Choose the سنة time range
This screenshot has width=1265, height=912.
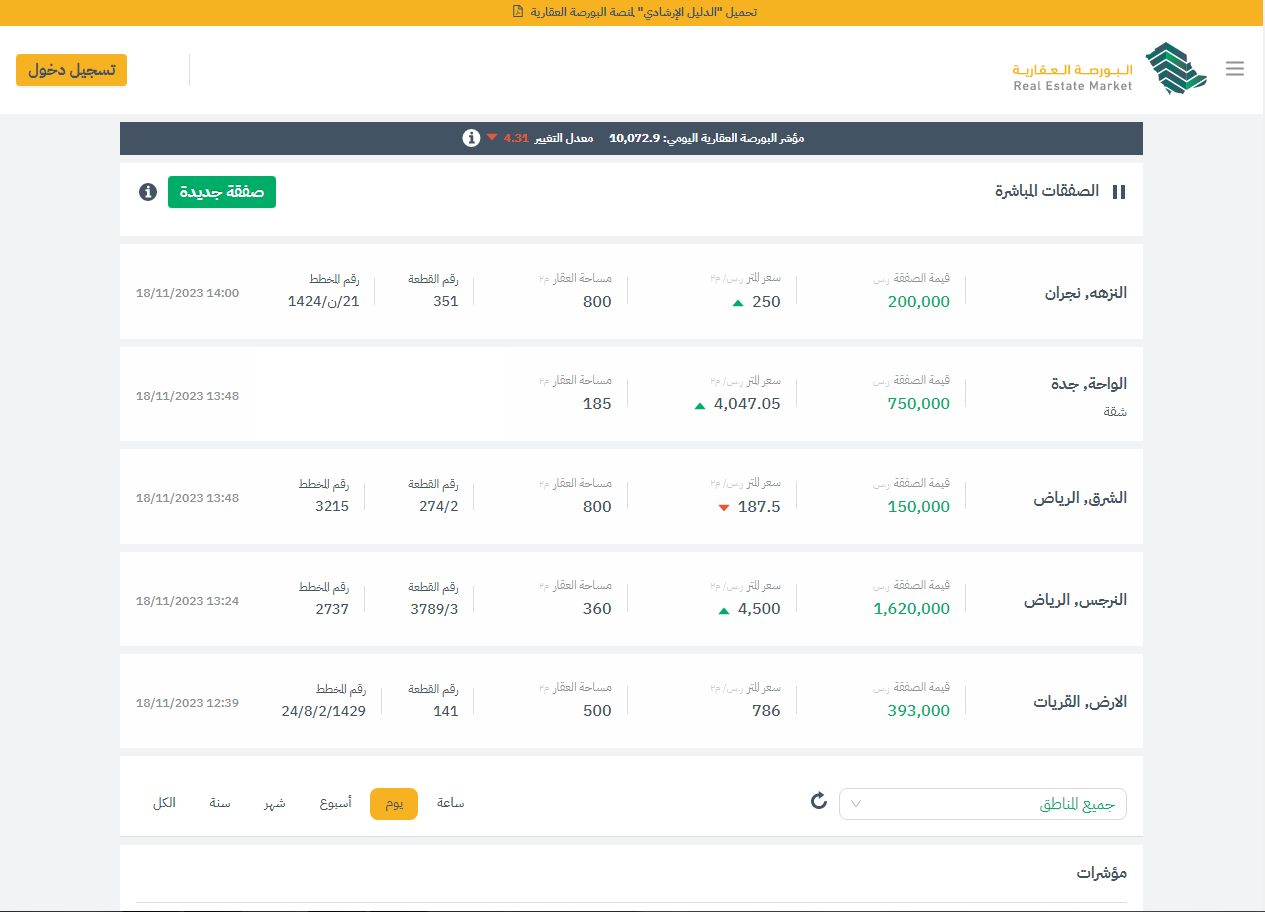(x=220, y=803)
